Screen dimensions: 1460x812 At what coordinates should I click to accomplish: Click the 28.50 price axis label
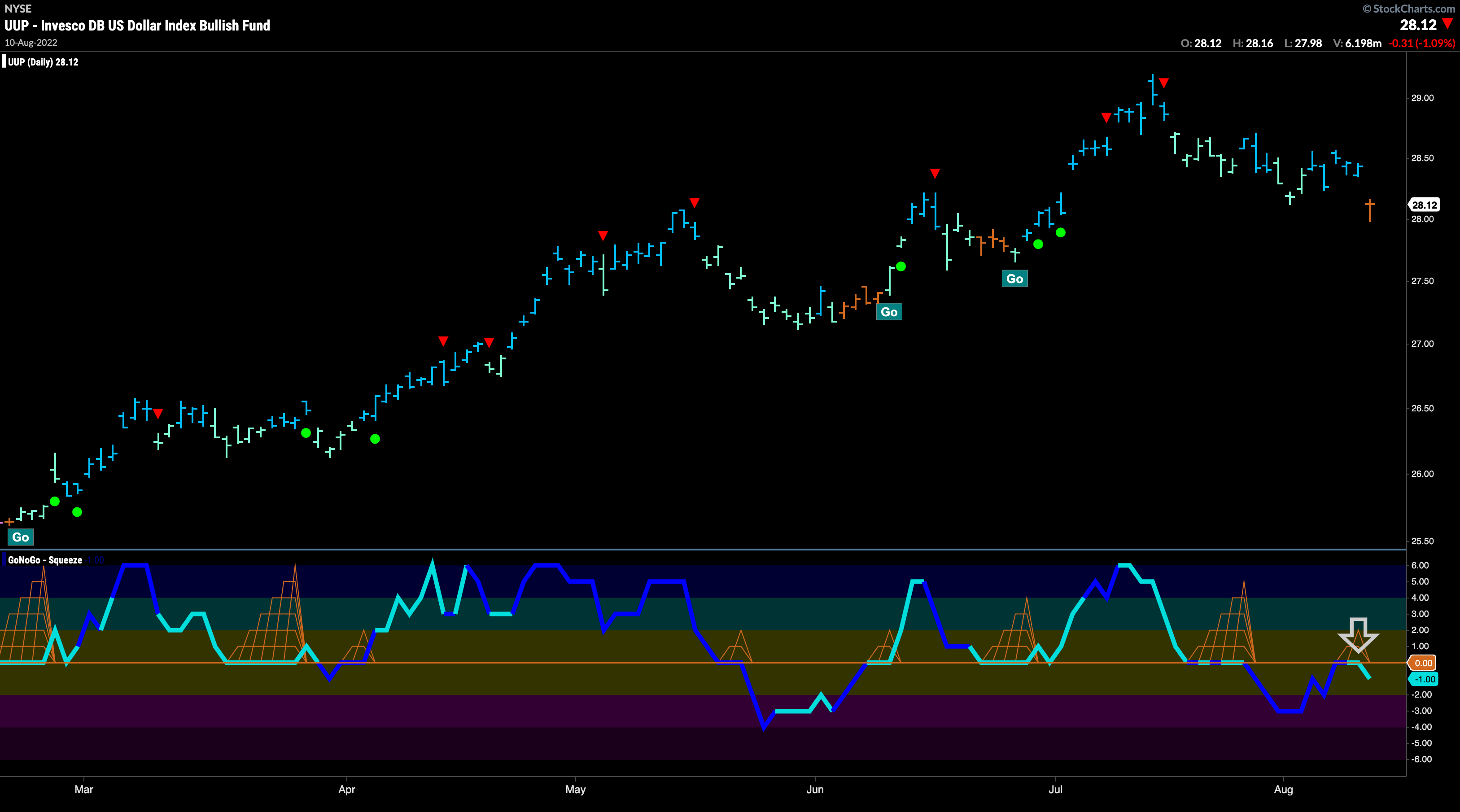click(x=1423, y=158)
